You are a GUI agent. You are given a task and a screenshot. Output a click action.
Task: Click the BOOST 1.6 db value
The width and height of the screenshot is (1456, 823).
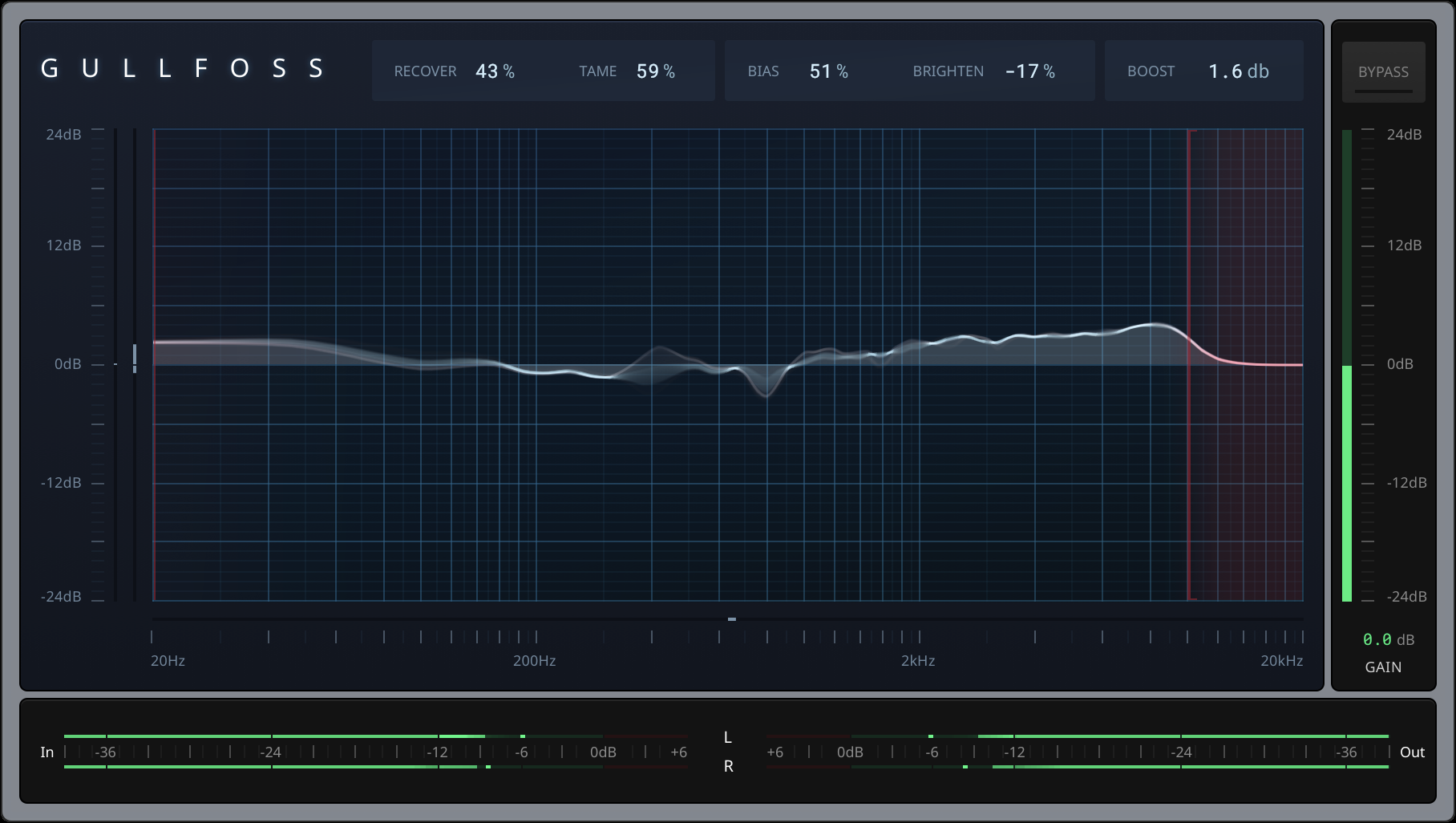click(x=1239, y=71)
